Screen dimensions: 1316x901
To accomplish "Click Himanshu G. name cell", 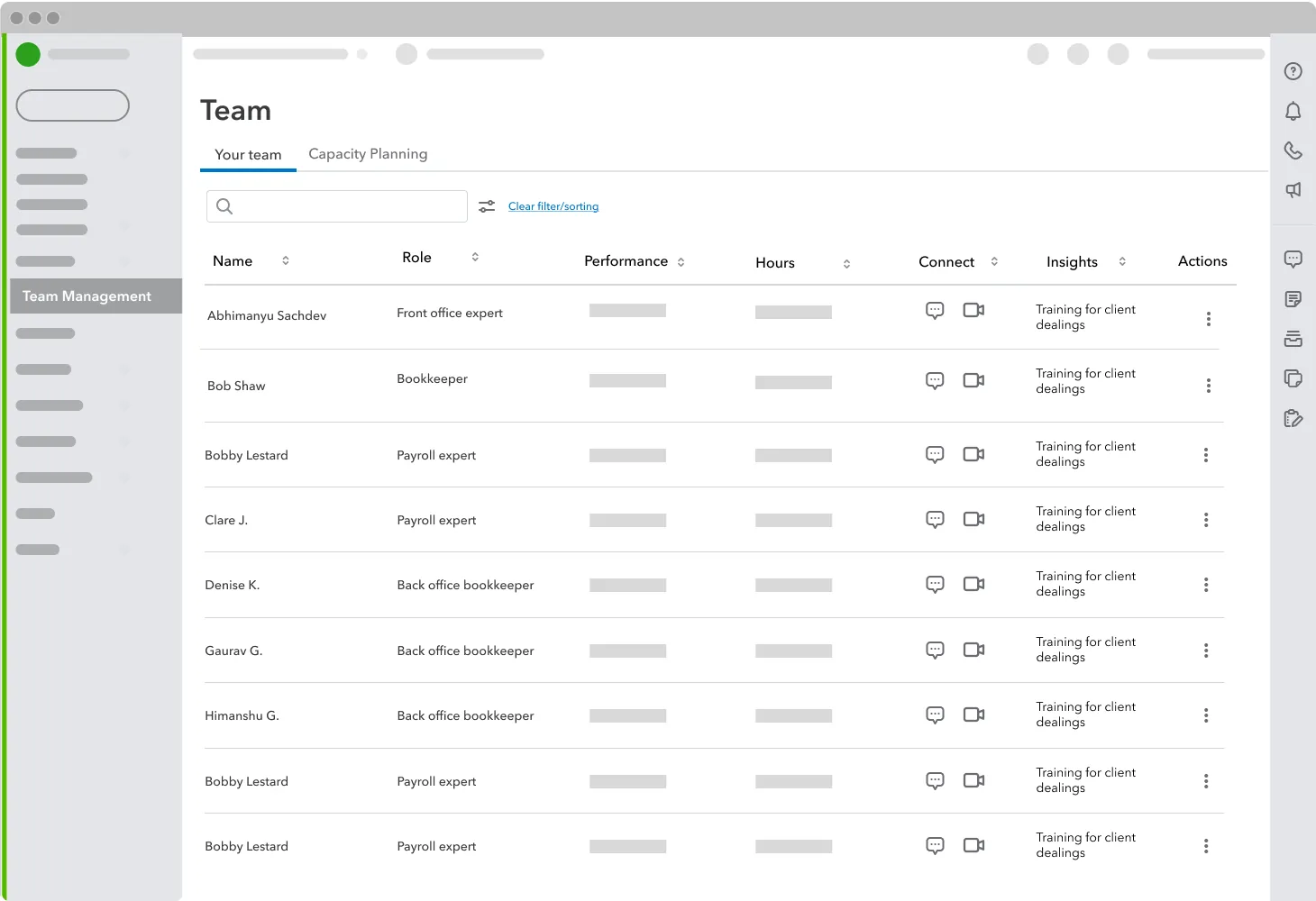I will coord(242,715).
